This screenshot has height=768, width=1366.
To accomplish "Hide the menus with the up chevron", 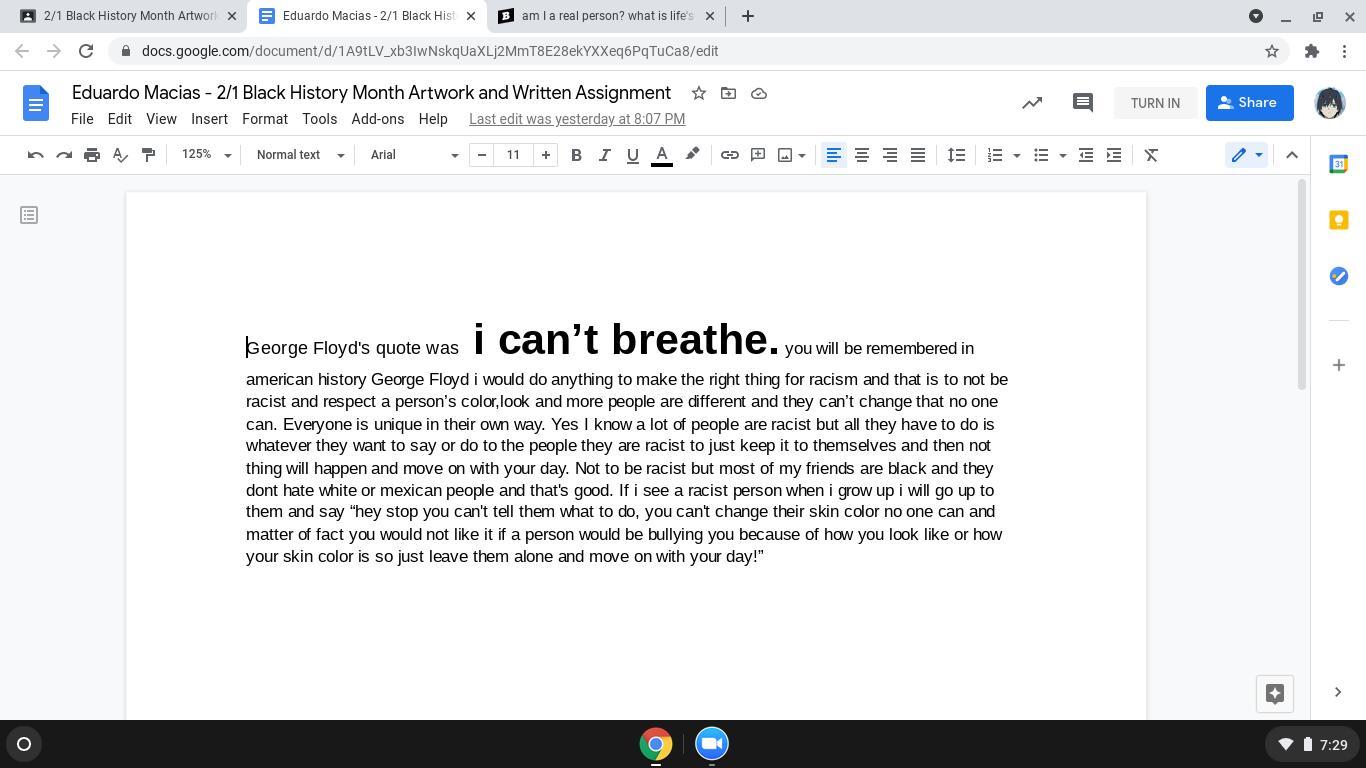I will click(1291, 155).
